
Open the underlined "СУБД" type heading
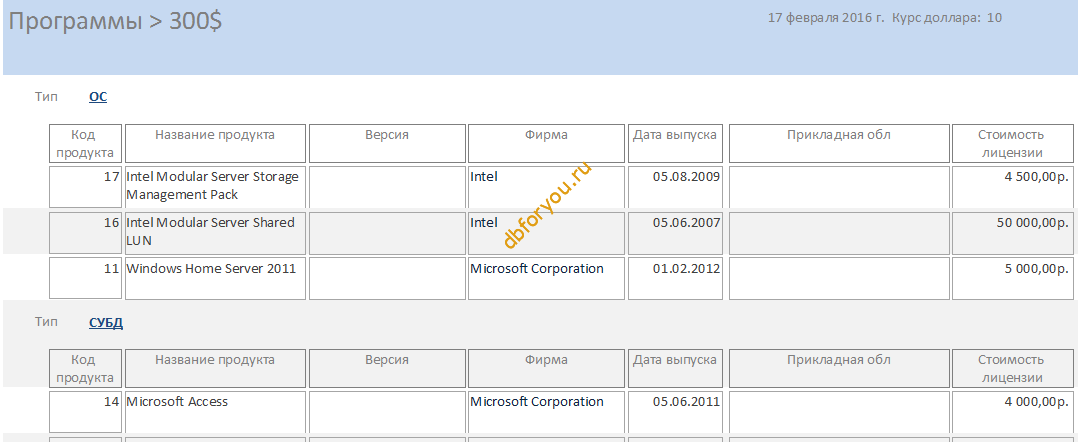pyautogui.click(x=106, y=322)
